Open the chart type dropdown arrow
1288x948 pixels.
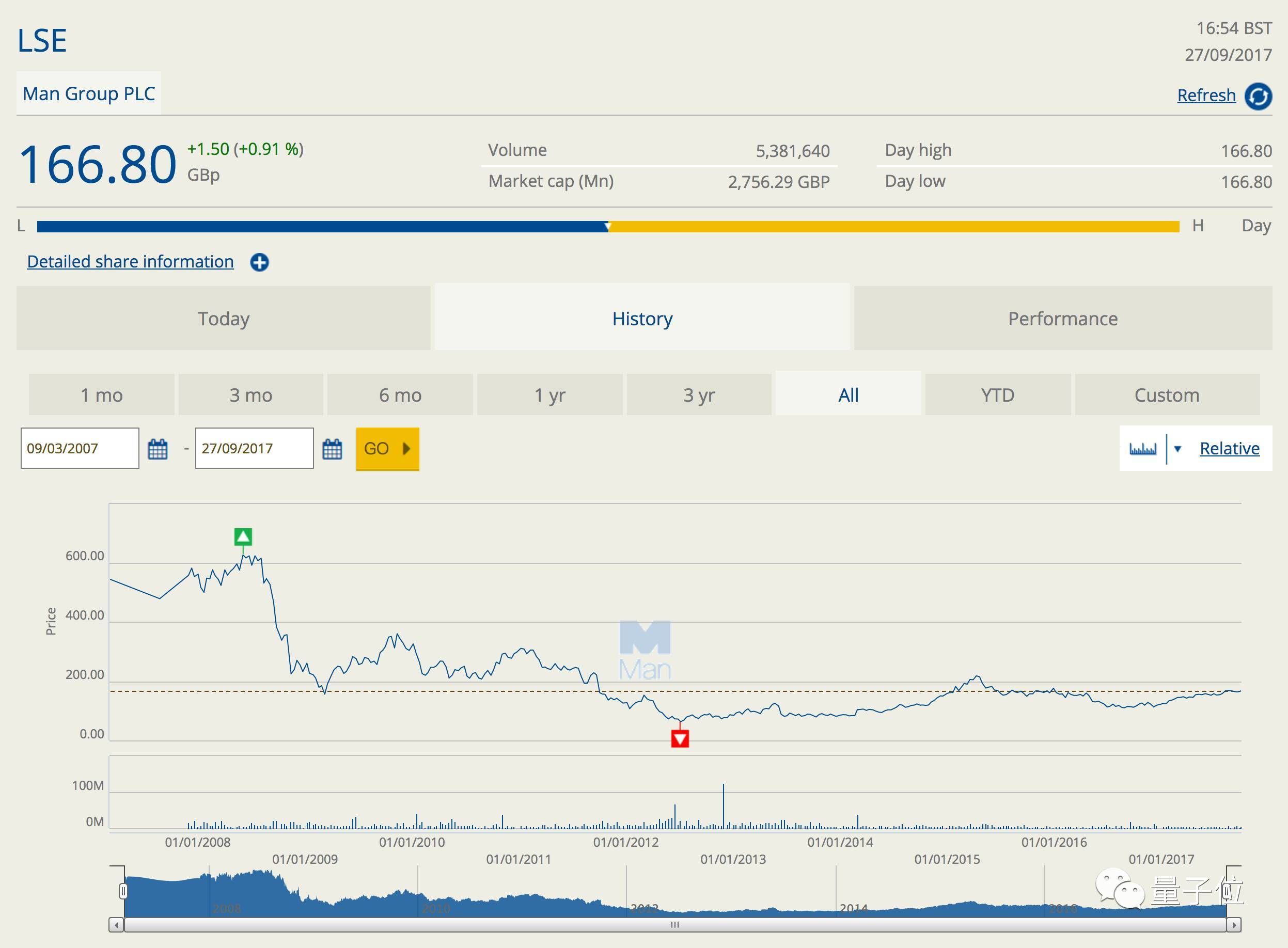pyautogui.click(x=1178, y=449)
